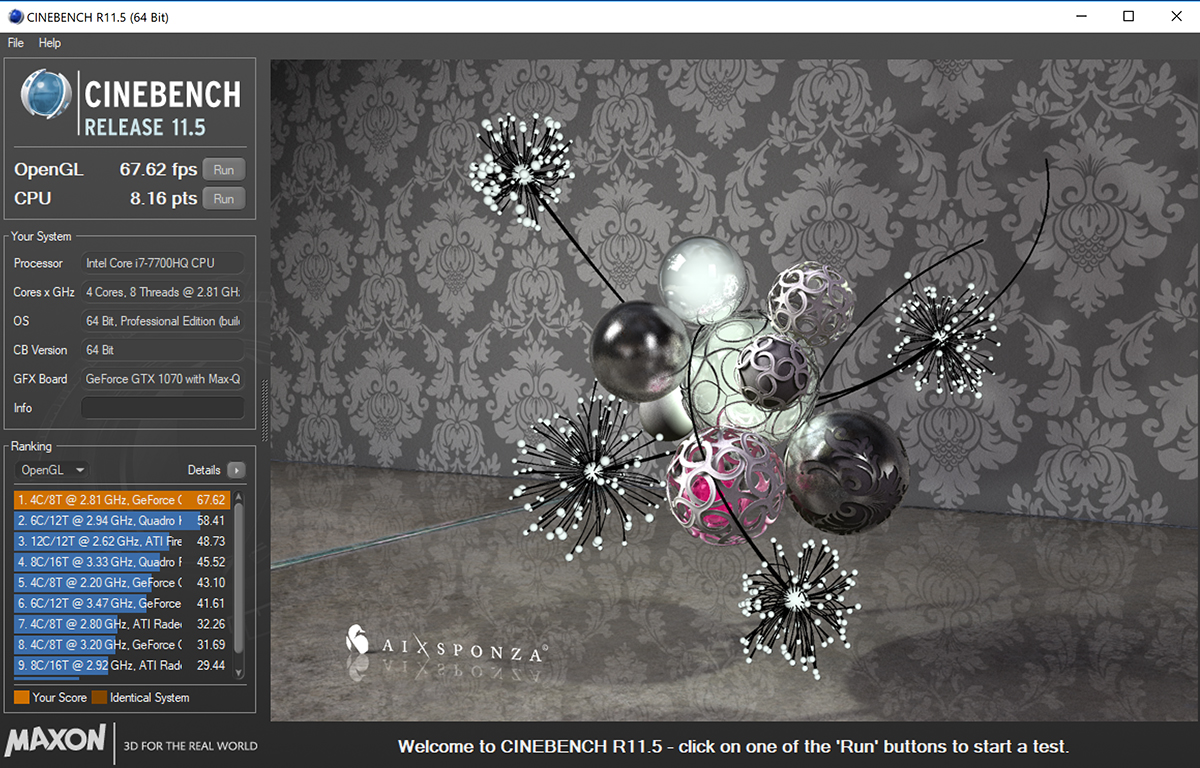Screen dimensions: 1200x768
Task: Click the panel splitter grip handle
Action: [265, 410]
